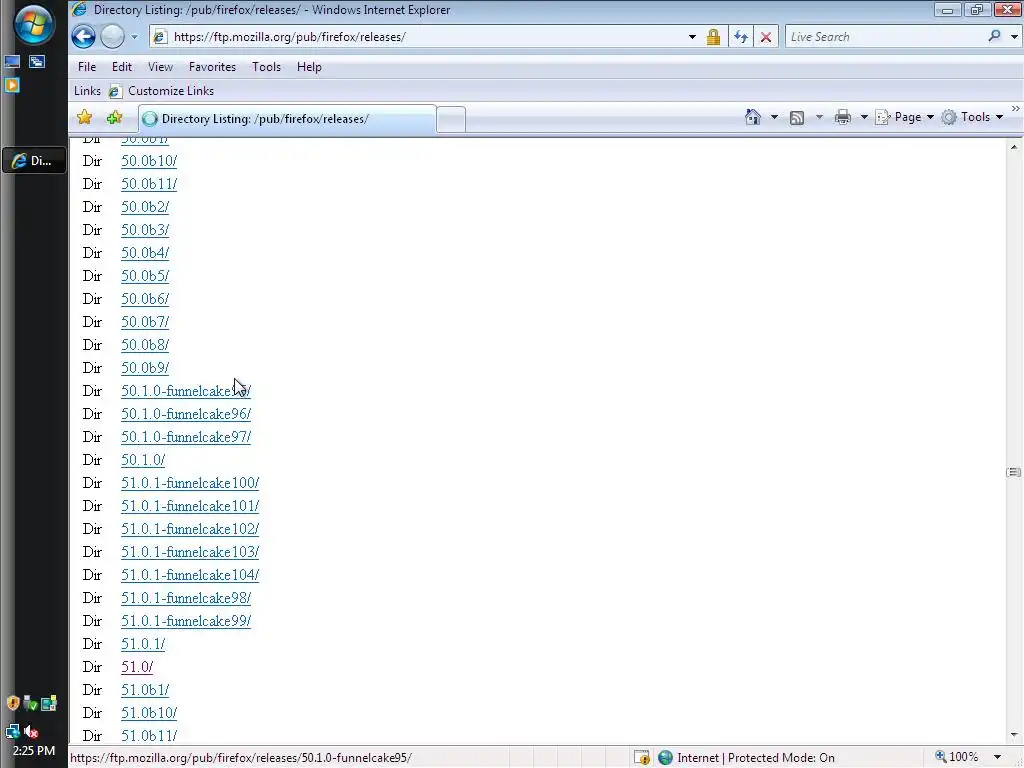Image resolution: width=1024 pixels, height=768 pixels.
Task: Open the 50.0b2/ directory link
Action: coord(145,207)
